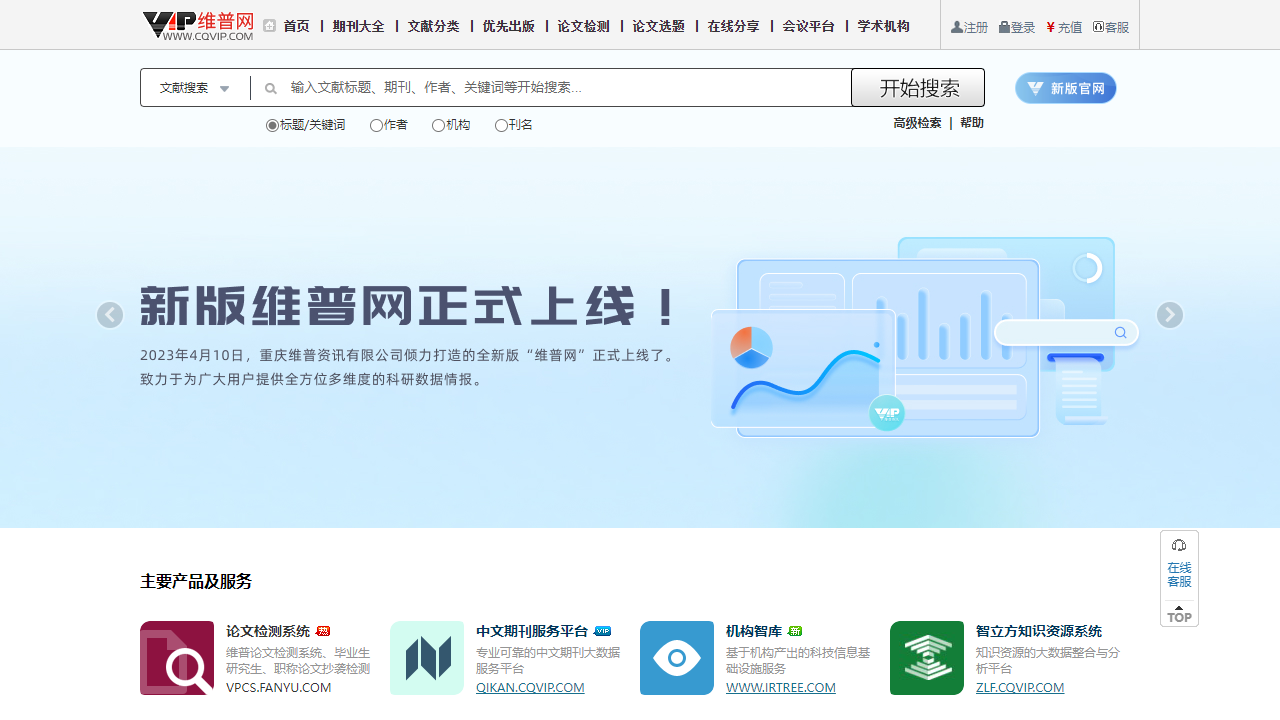Select the 机构 radio option
1280x720 pixels.
[x=438, y=126]
